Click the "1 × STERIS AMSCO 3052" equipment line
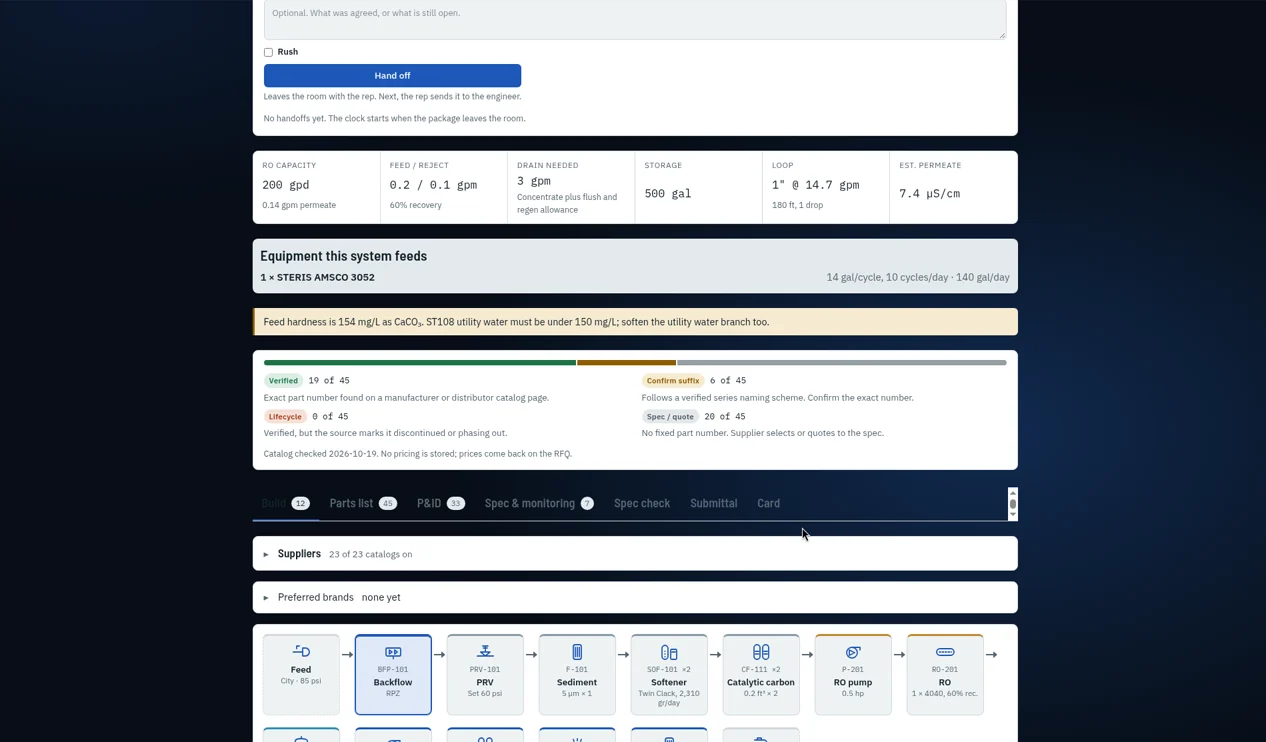The width and height of the screenshot is (1266, 742). pos(318,277)
